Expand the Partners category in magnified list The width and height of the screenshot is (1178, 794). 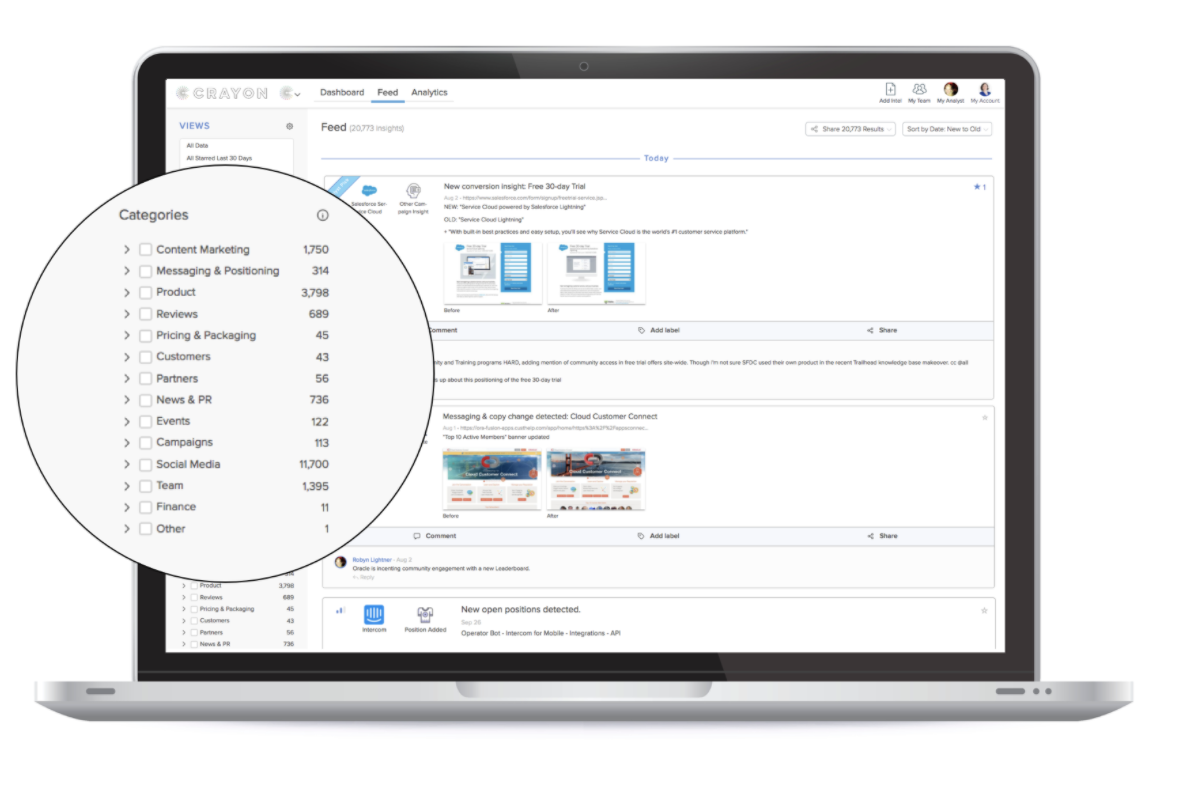pyautogui.click(x=126, y=379)
